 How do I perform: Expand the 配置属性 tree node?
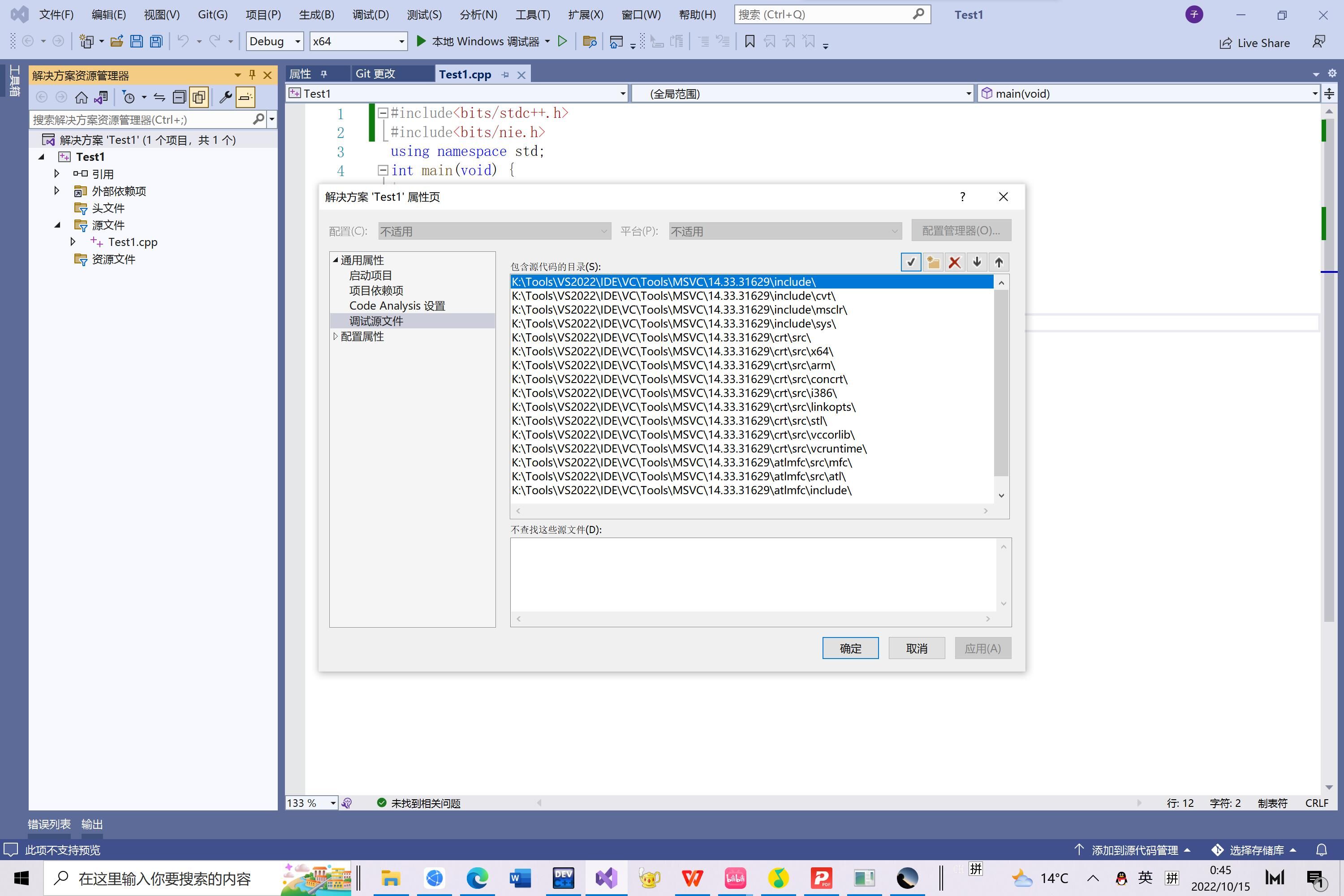tap(336, 336)
